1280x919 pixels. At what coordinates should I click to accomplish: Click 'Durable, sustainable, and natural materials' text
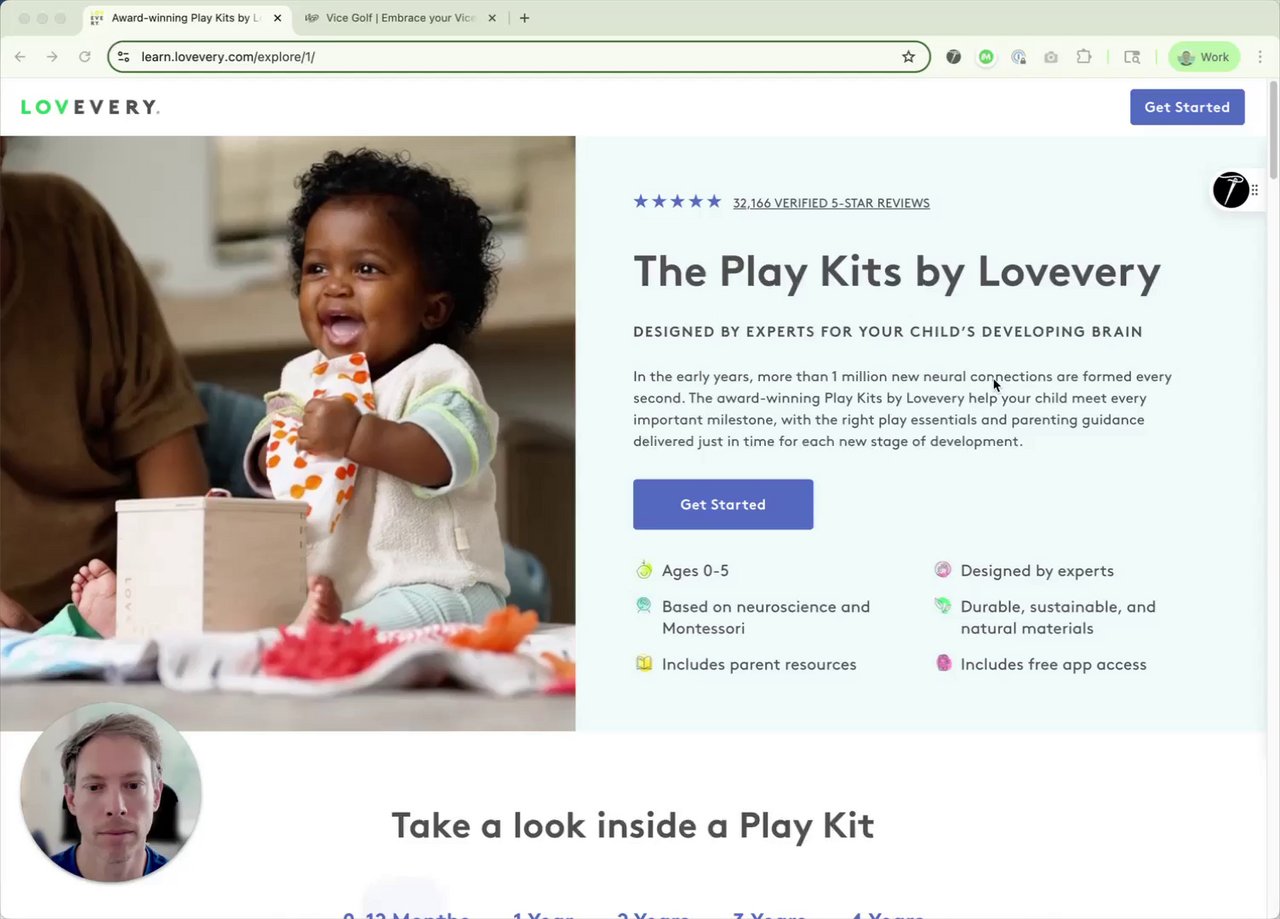pos(1058,617)
